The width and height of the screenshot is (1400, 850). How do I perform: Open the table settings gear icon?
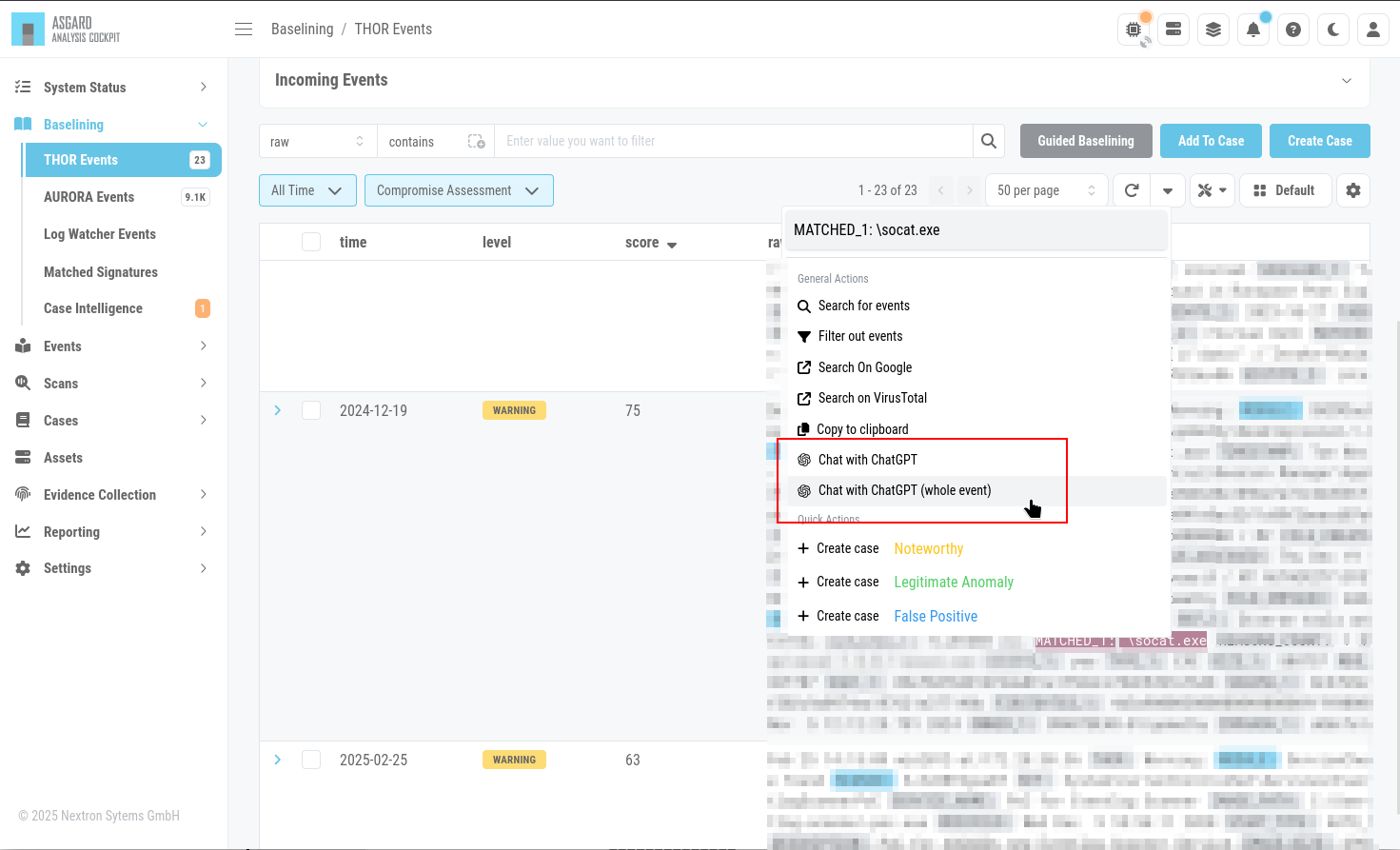pos(1353,190)
